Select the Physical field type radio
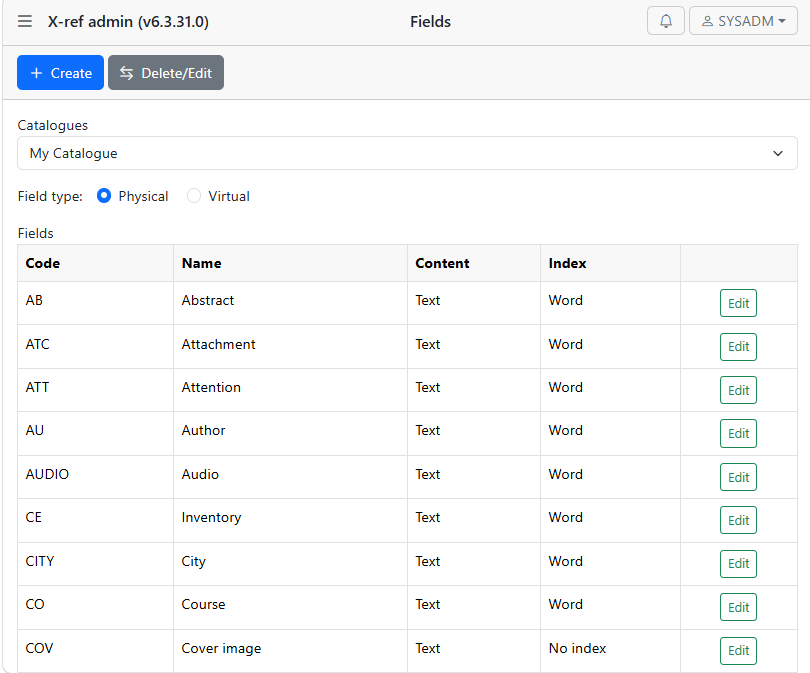This screenshot has width=810, height=673. point(104,196)
